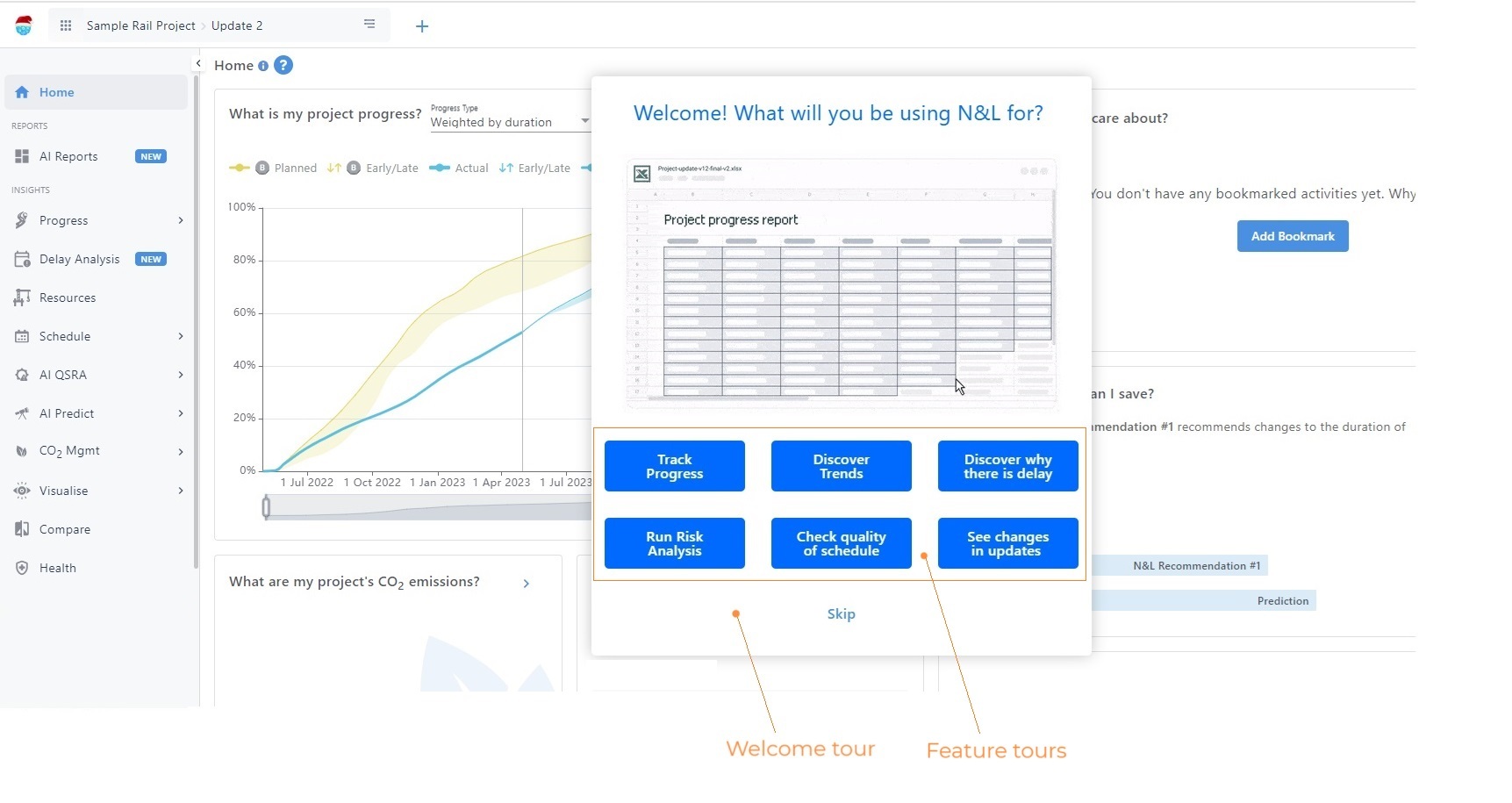Open AI Reports from the sidebar
Screen dimensions: 1512x803
[68, 156]
